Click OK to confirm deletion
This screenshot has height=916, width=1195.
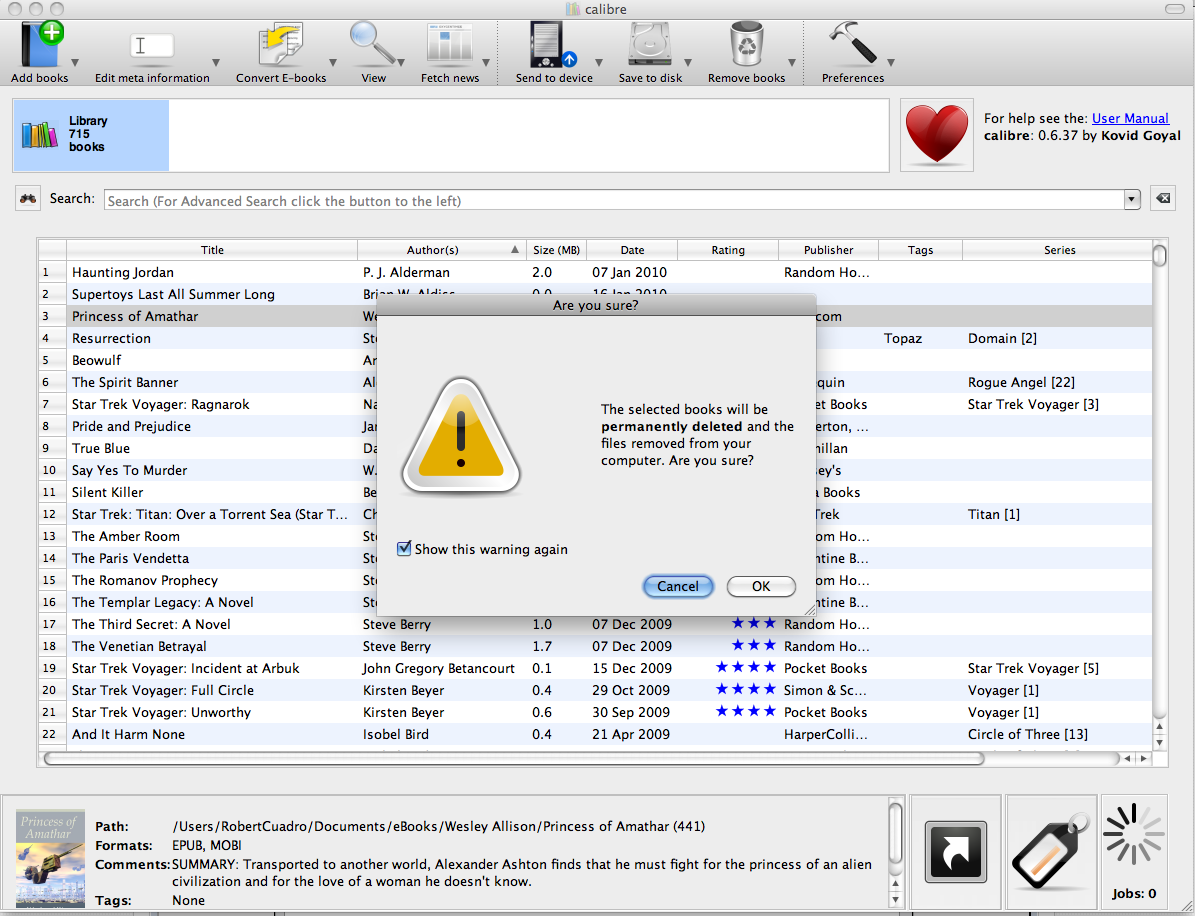pyautogui.click(x=761, y=586)
